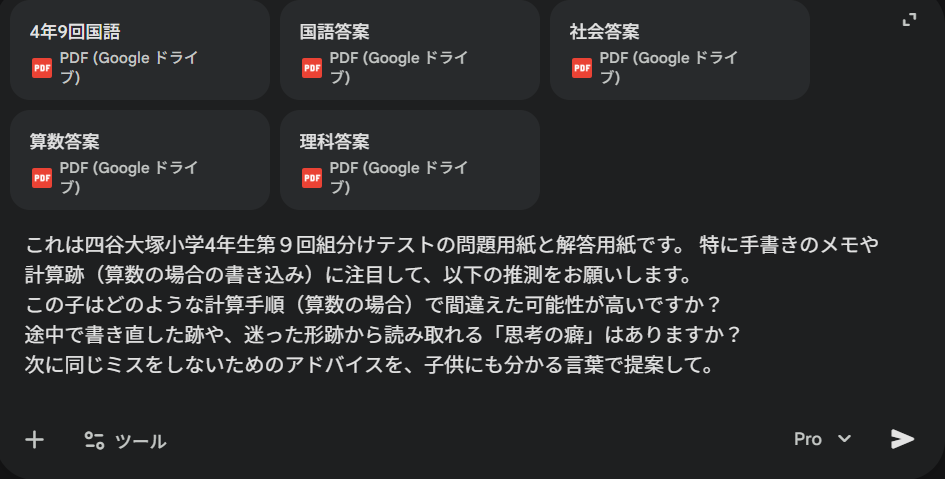Click the chevron next to Pro

click(x=844, y=439)
